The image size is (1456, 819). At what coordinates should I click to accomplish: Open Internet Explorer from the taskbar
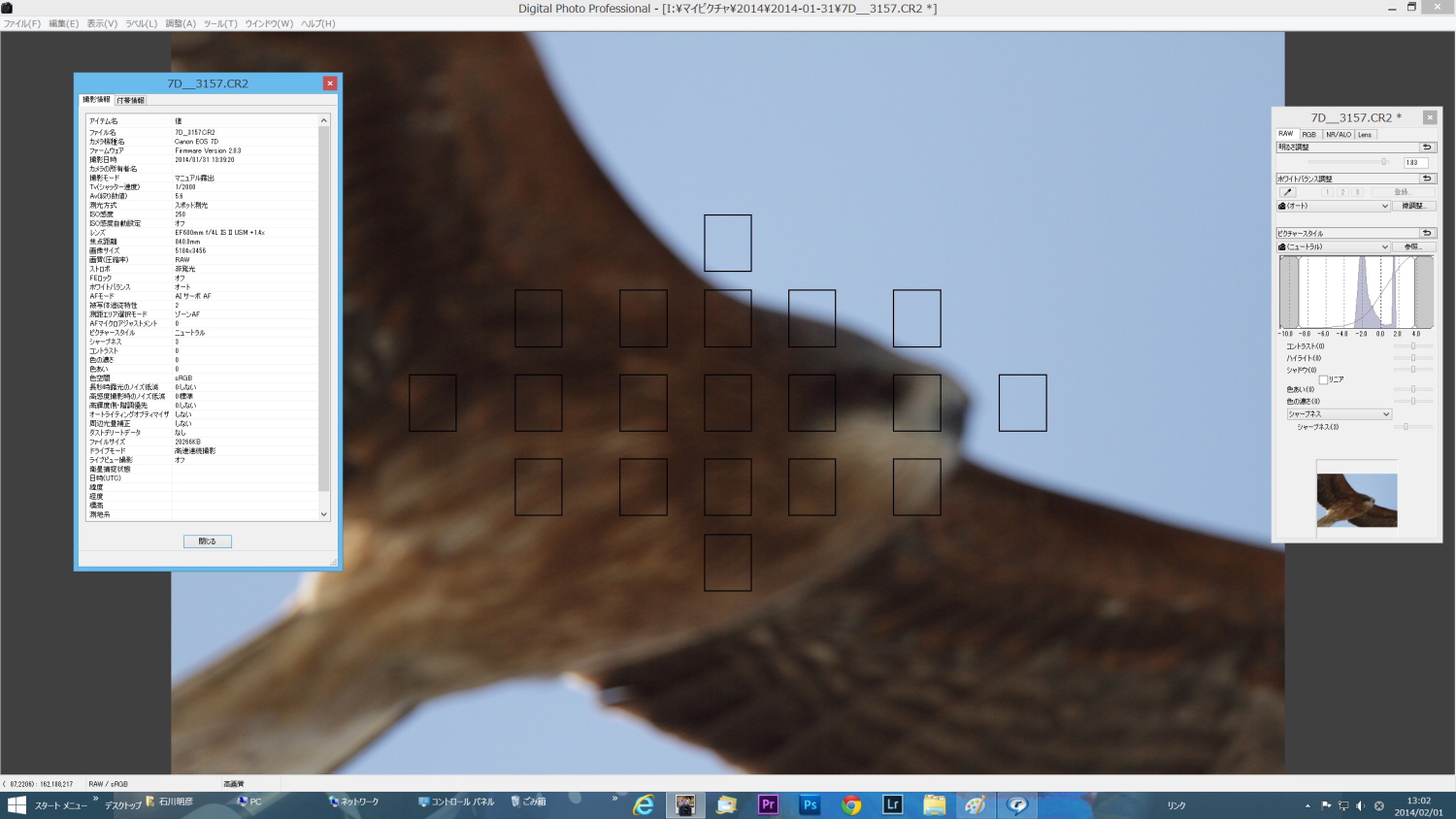pos(644,805)
